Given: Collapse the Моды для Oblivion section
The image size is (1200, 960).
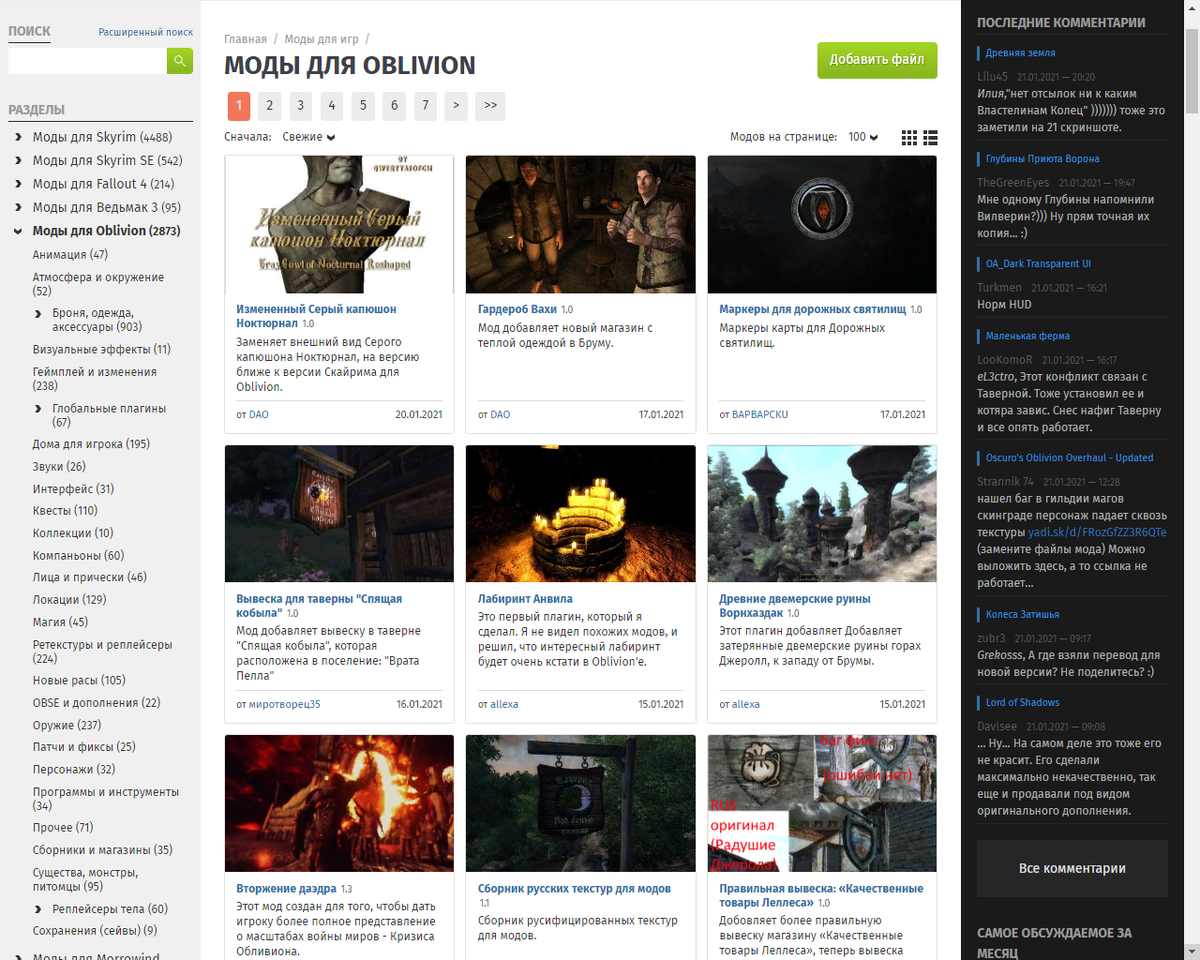Looking at the screenshot, I should click(19, 231).
